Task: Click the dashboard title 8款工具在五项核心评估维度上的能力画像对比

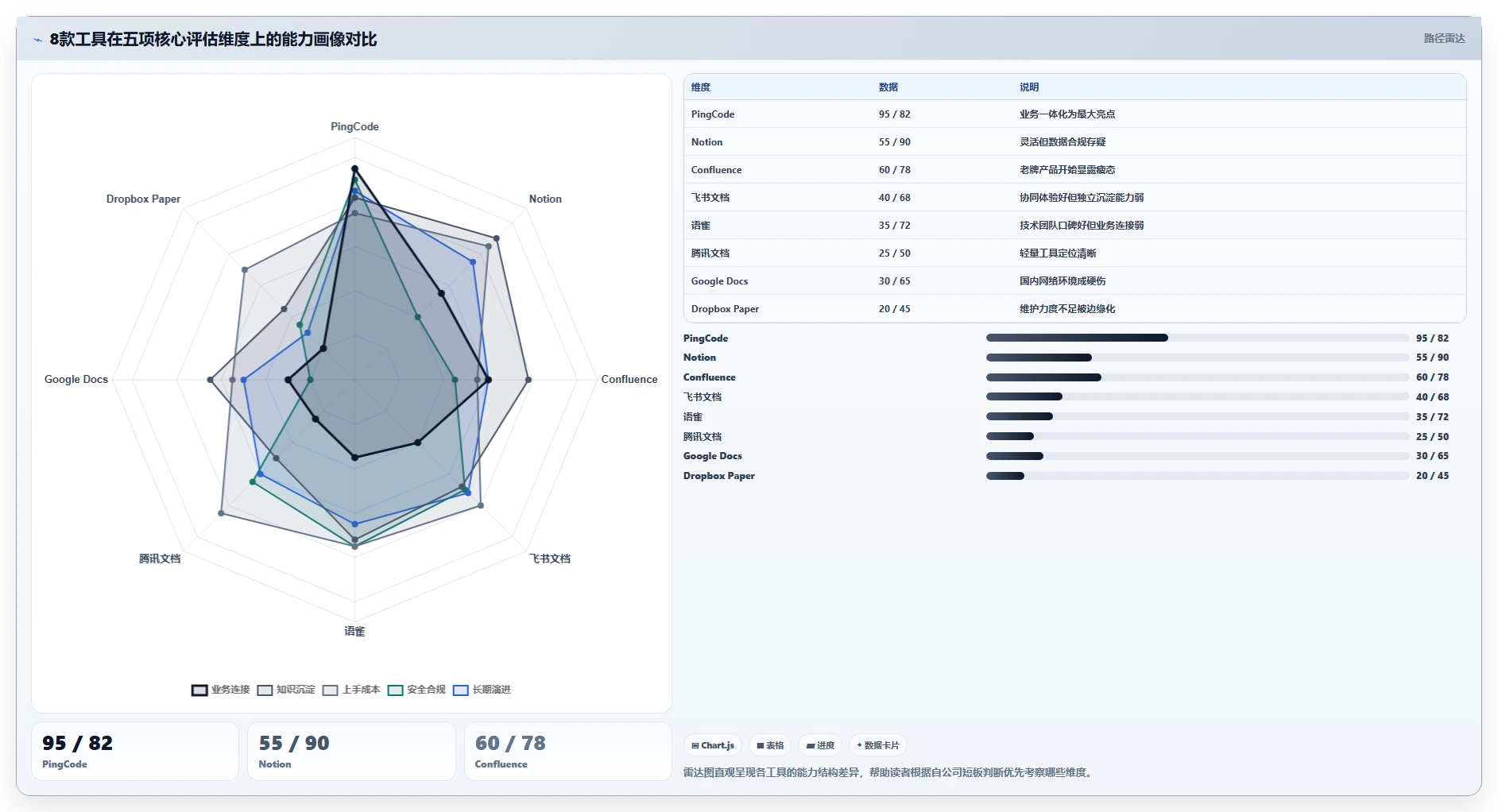Action: 213,40
